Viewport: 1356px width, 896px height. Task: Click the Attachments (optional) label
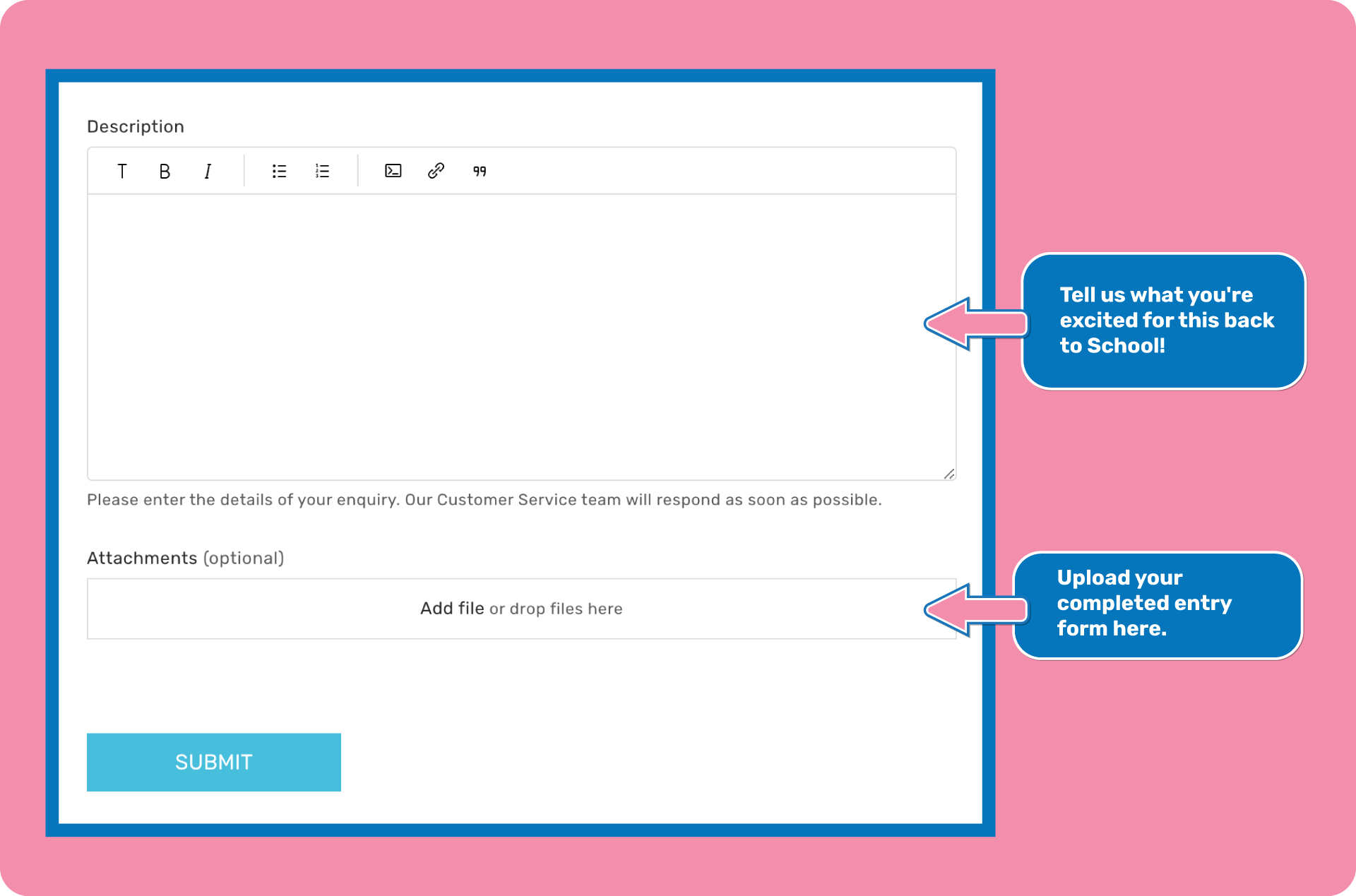pos(185,558)
